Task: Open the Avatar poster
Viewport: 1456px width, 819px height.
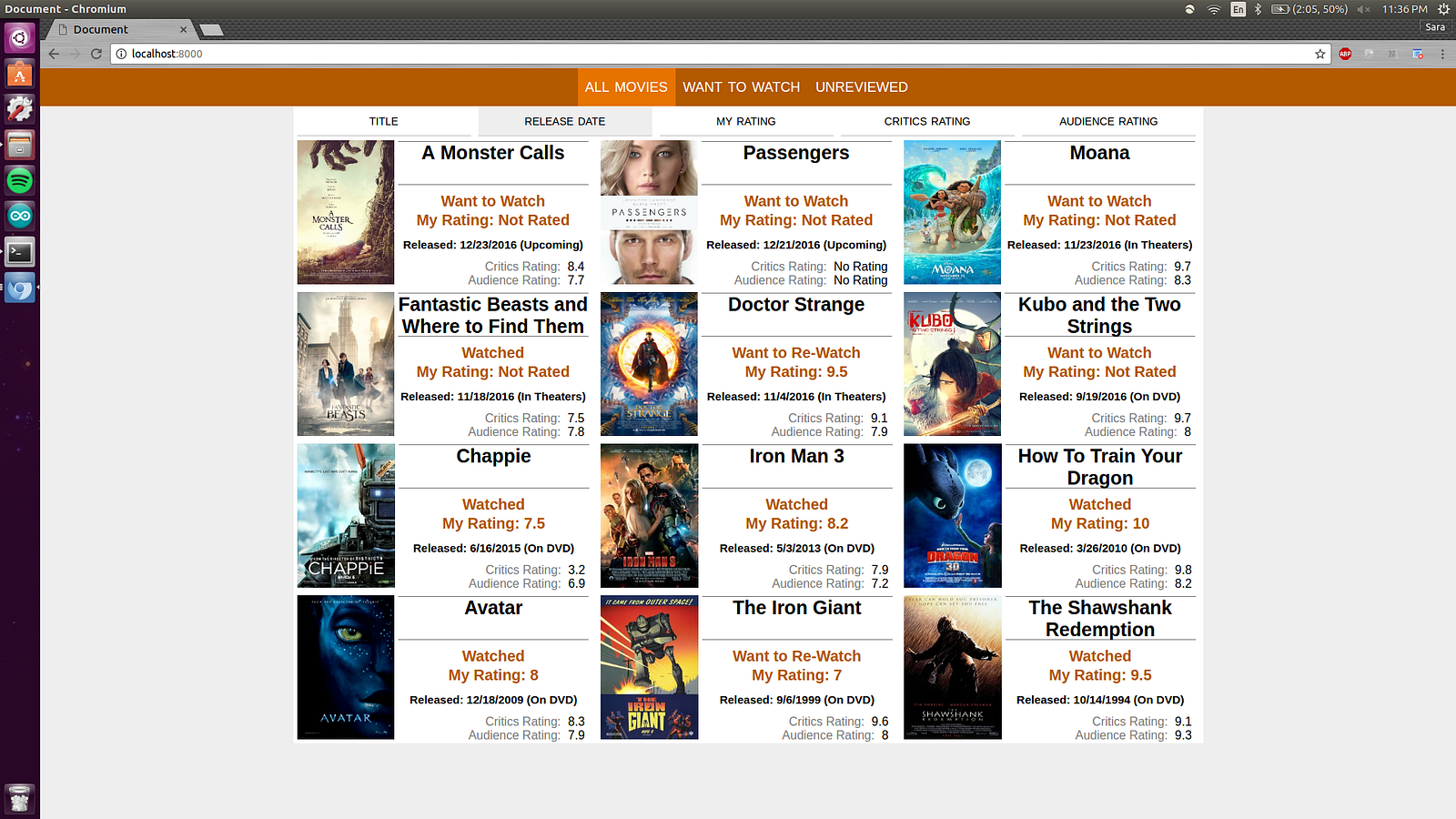Action: coord(346,667)
